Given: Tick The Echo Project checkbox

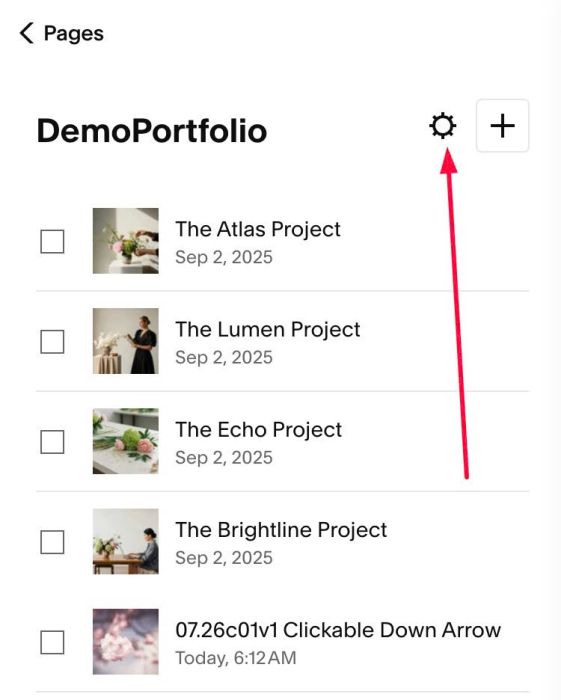Looking at the screenshot, I should pos(52,442).
